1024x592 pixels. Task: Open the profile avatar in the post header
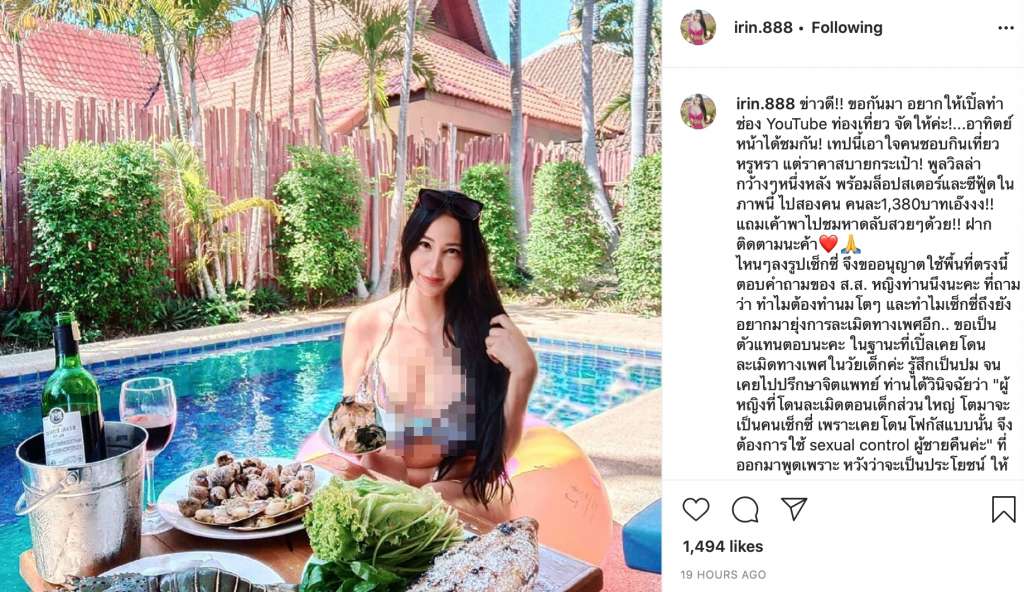click(x=698, y=27)
